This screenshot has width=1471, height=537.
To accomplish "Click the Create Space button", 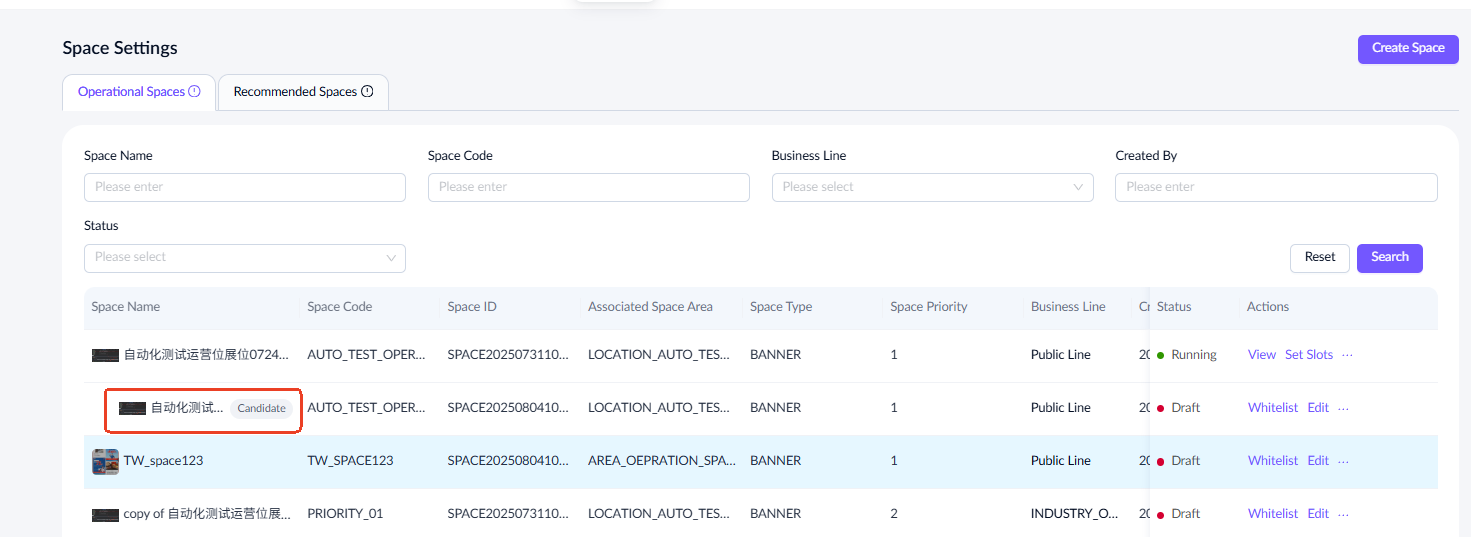I will (1407, 49).
